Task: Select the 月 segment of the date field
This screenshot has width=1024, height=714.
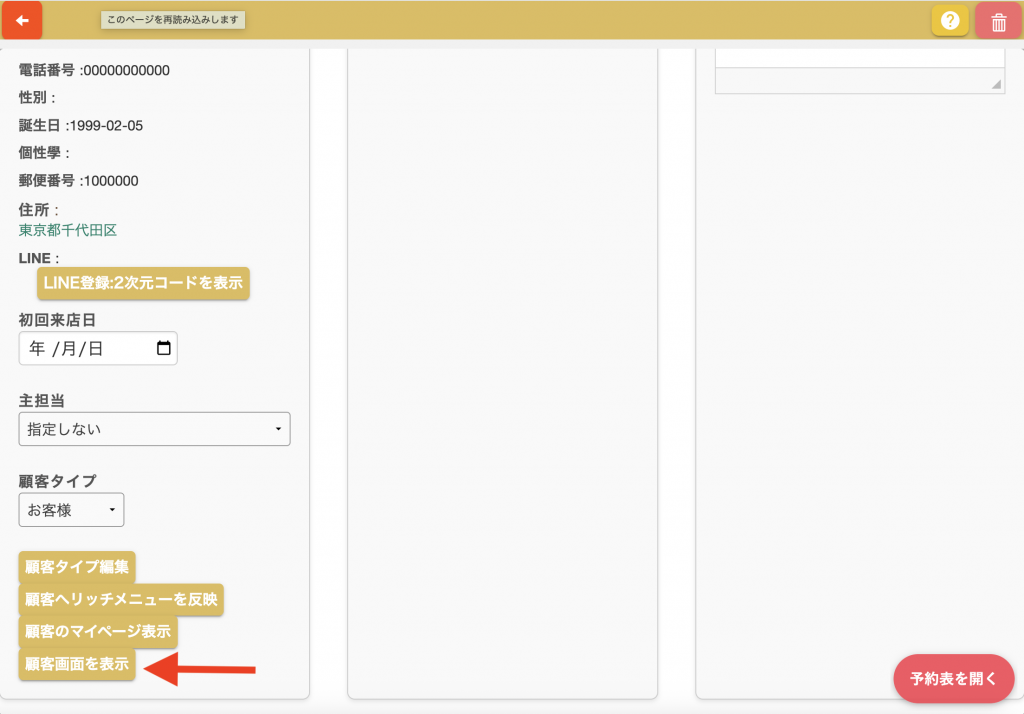Action: point(67,349)
